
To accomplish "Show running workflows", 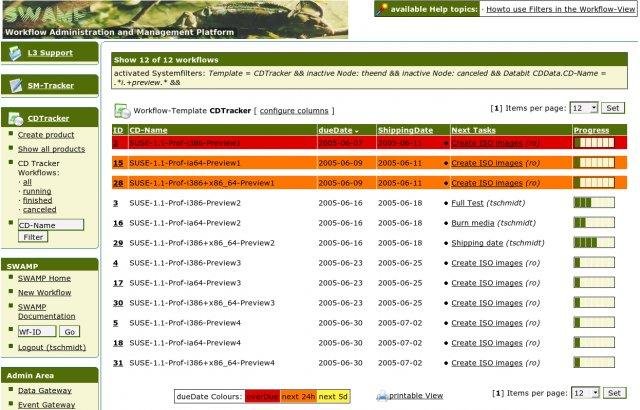I will tap(37, 191).
